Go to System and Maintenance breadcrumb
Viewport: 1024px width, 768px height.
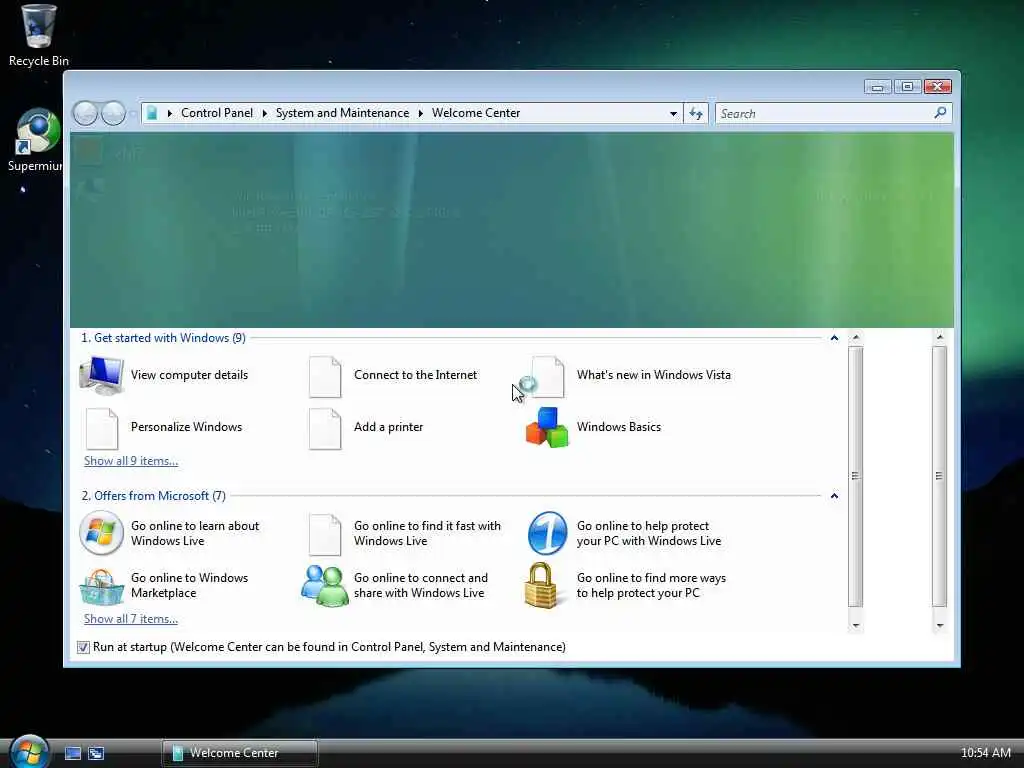[x=342, y=113]
